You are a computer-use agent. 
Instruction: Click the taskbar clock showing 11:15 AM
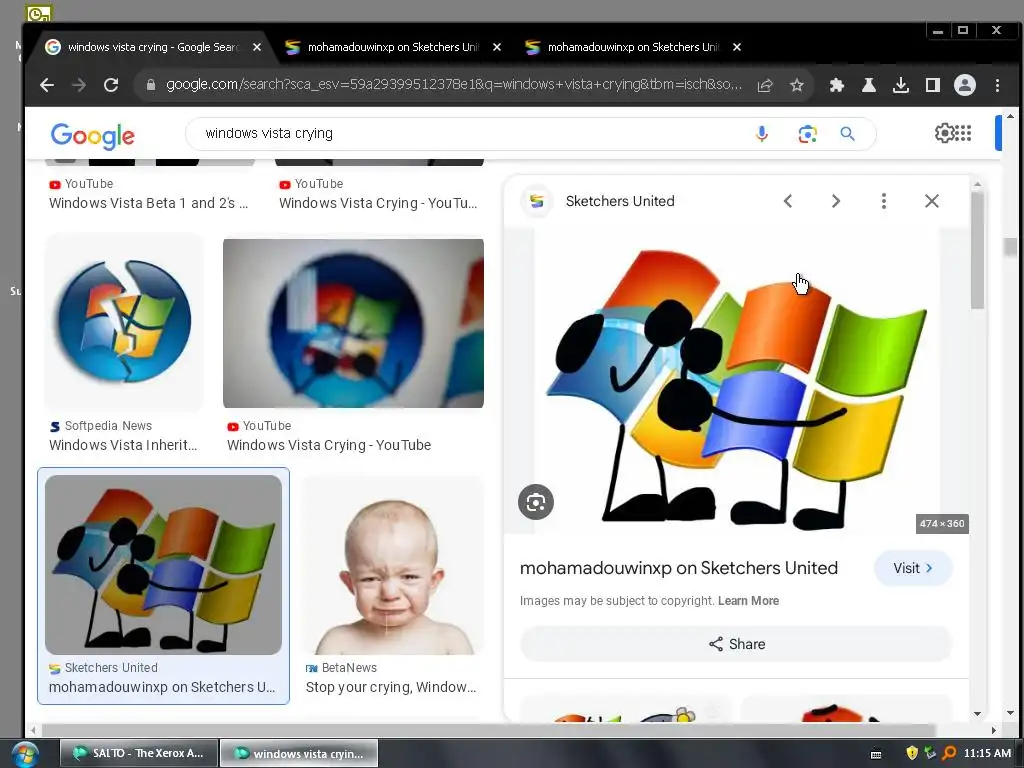(x=987, y=753)
